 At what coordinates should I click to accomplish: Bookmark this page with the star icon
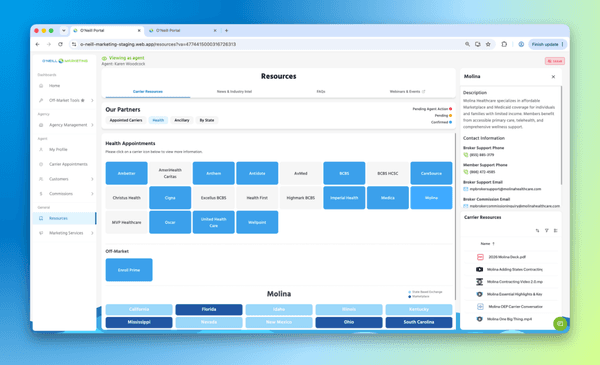488,44
